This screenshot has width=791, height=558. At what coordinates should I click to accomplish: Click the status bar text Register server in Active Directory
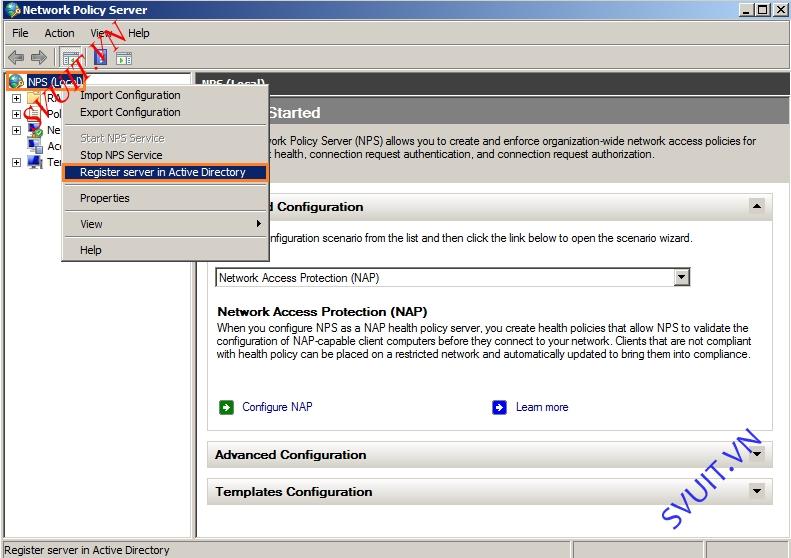(87, 550)
